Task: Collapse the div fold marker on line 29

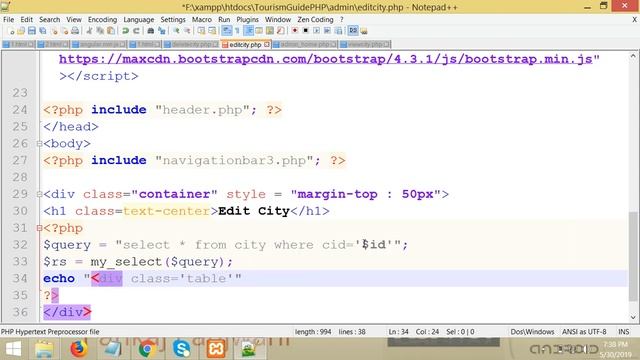Action: tap(39, 194)
